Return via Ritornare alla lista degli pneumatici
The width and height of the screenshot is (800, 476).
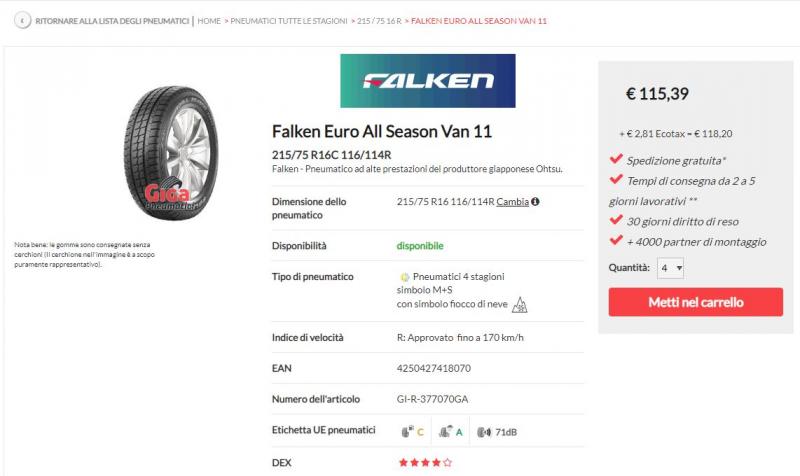(x=112, y=21)
